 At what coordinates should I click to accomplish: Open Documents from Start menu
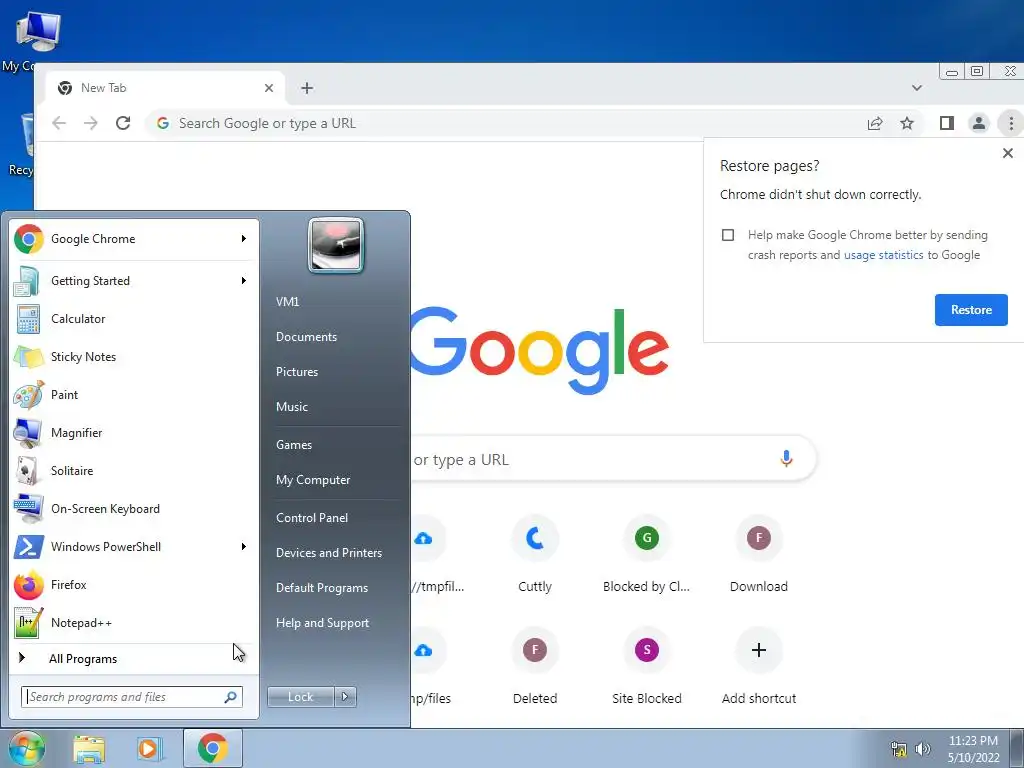(x=306, y=337)
